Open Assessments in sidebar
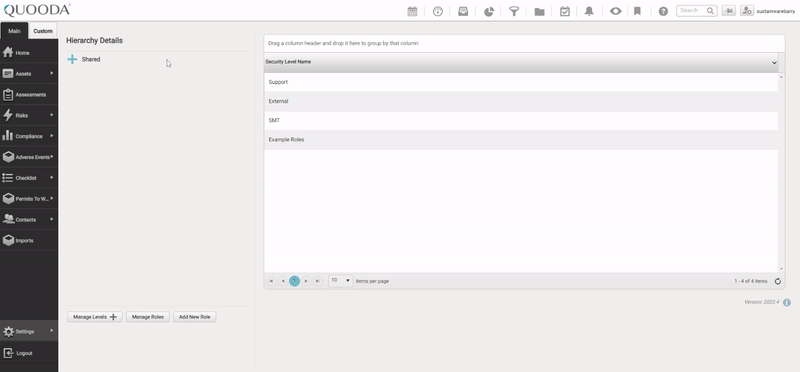This screenshot has height=372, width=800. click(x=29, y=94)
